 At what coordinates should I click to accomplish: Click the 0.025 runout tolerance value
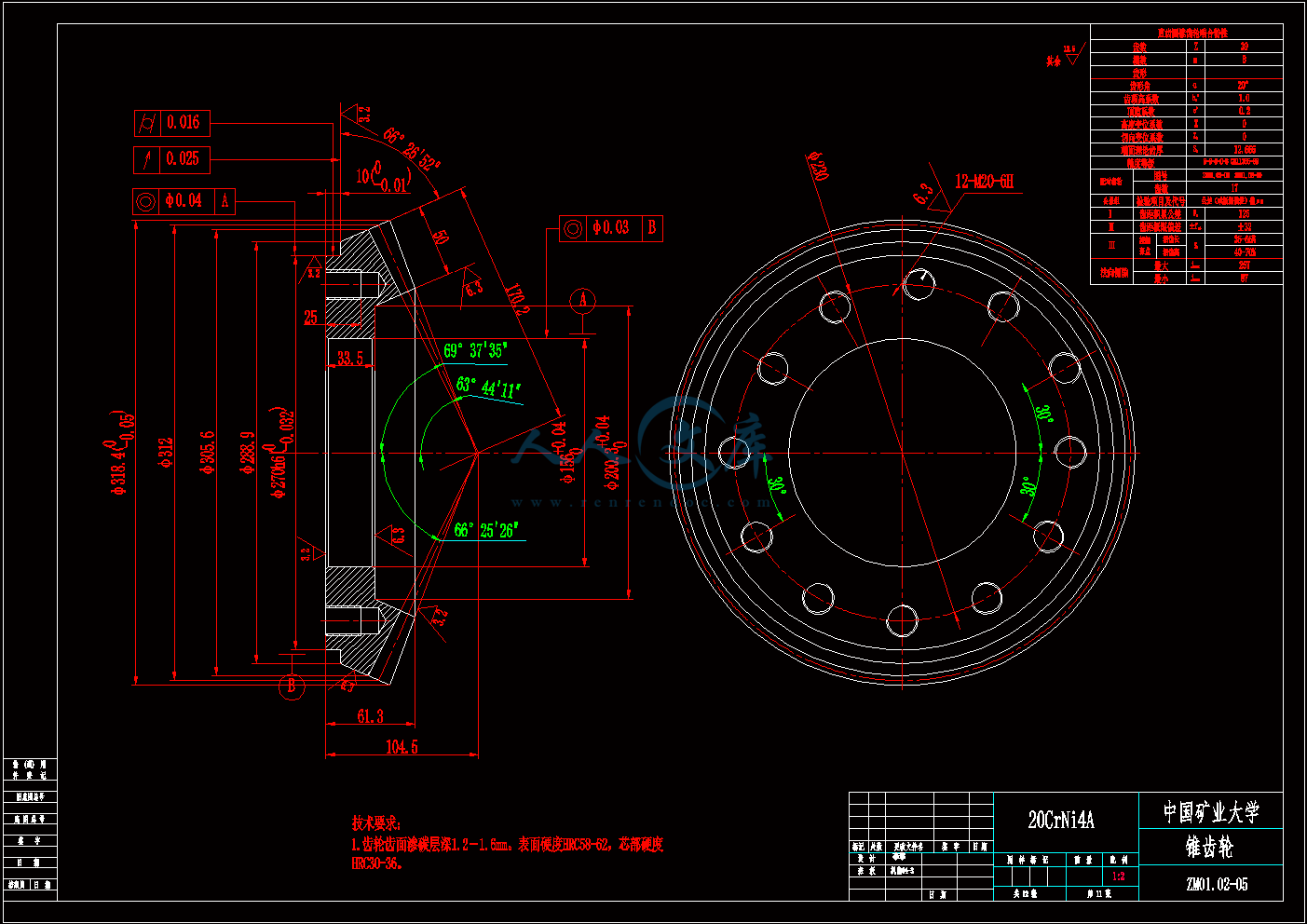[x=183, y=159]
